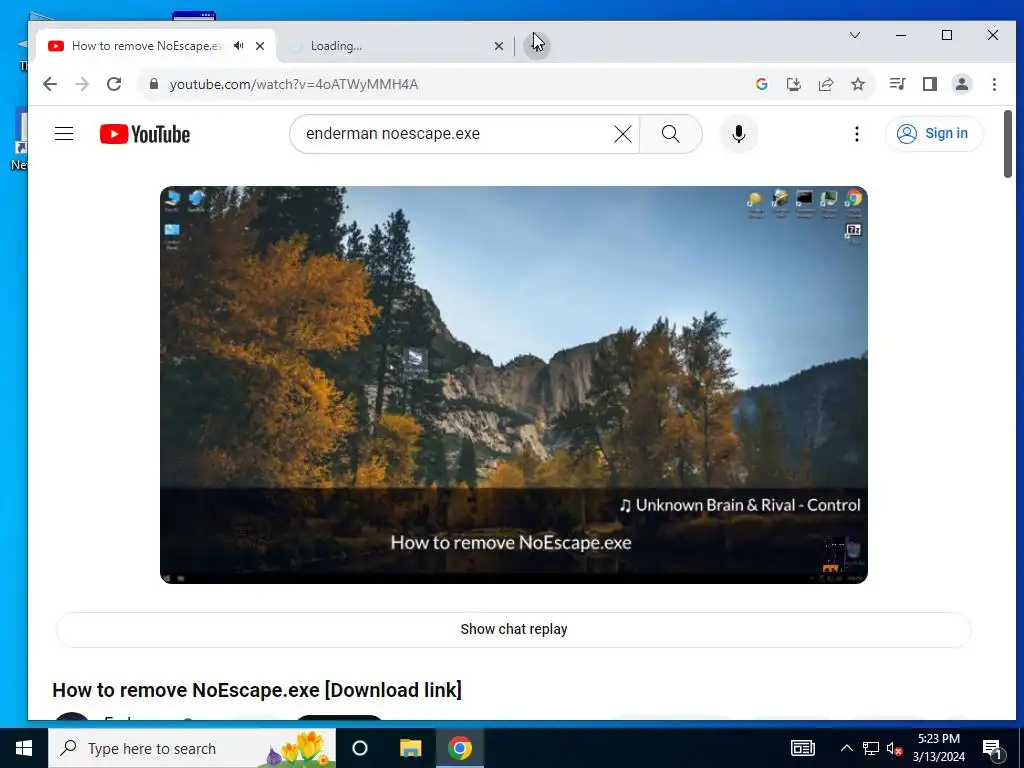Click the Google icon in address bar
Viewport: 1024px width, 768px height.
point(761,84)
